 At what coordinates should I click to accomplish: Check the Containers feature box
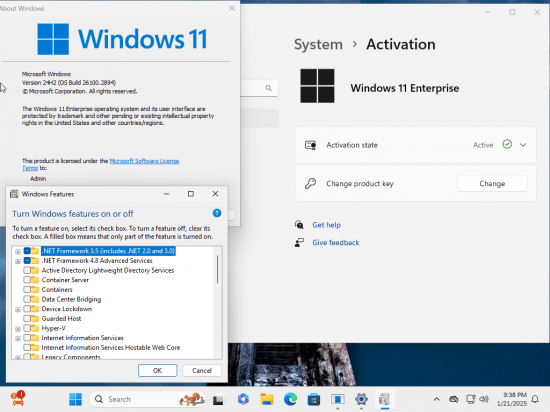pyautogui.click(x=27, y=290)
